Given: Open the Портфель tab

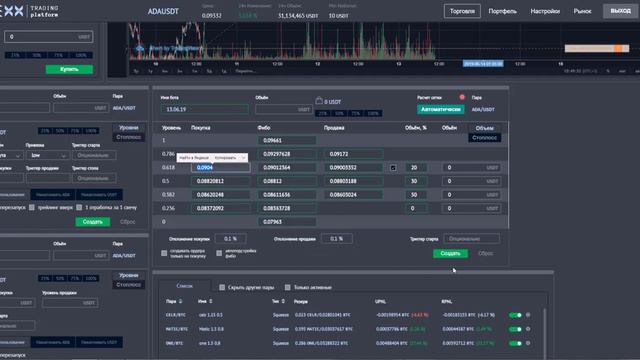Looking at the screenshot, I should pyautogui.click(x=502, y=11).
